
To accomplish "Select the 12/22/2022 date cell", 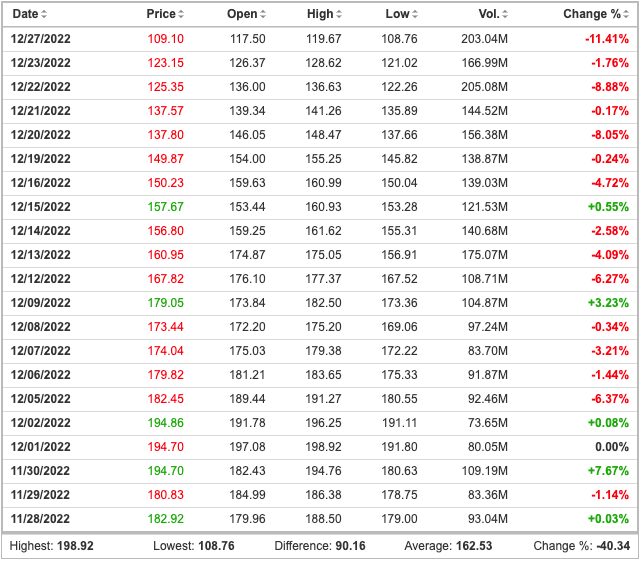I will [40, 87].
